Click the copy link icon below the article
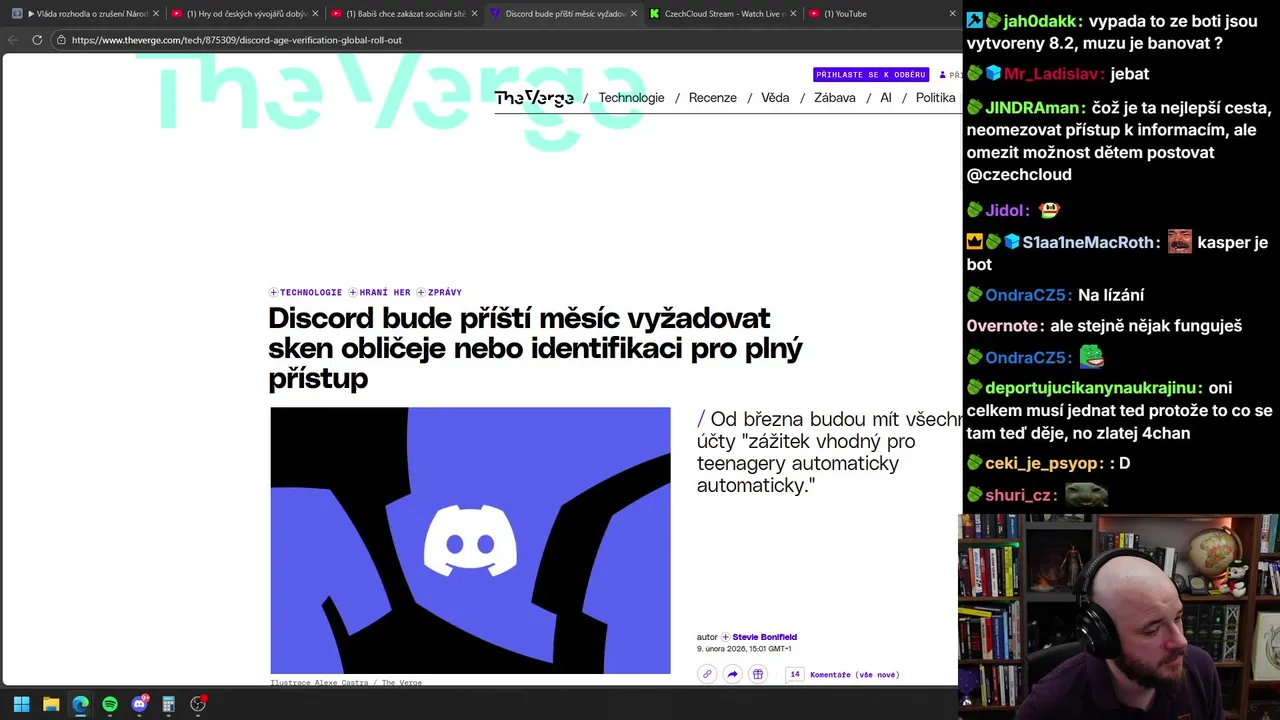The image size is (1280, 720). point(707,674)
